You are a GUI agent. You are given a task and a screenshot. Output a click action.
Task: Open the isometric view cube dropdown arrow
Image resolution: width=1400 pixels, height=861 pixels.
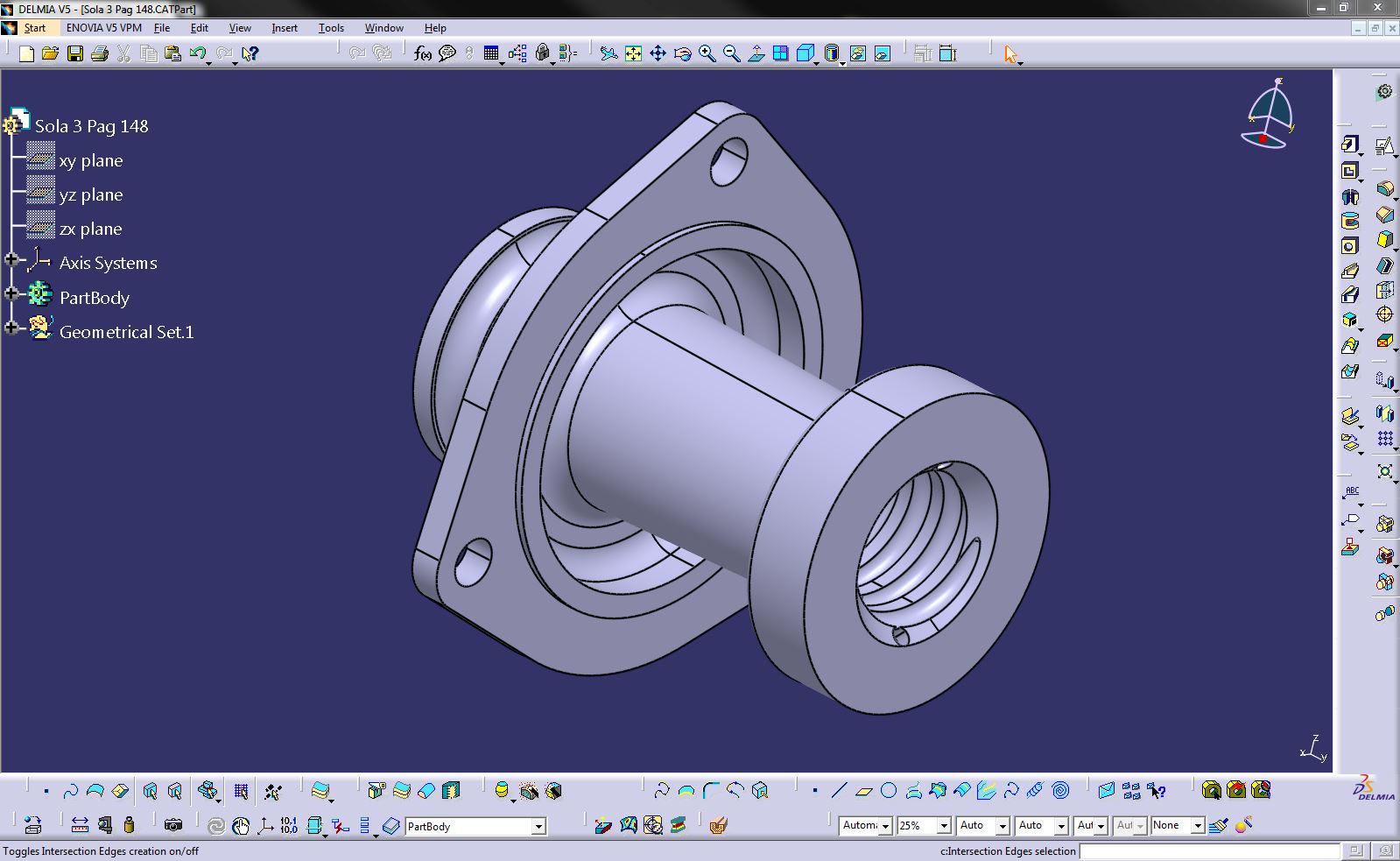coord(817,63)
